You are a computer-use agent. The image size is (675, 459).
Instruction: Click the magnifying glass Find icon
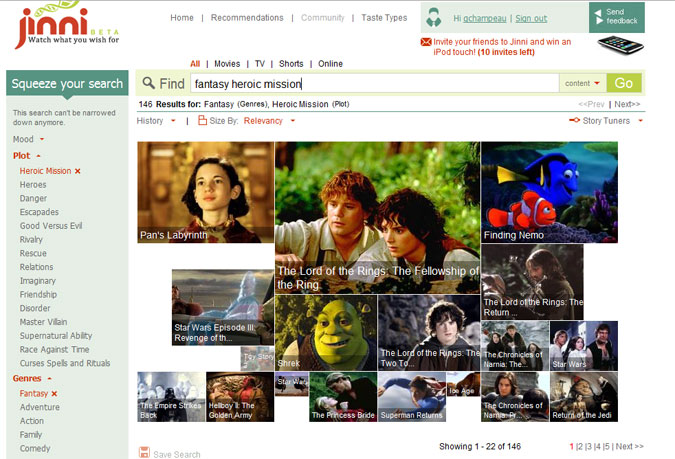(x=149, y=84)
